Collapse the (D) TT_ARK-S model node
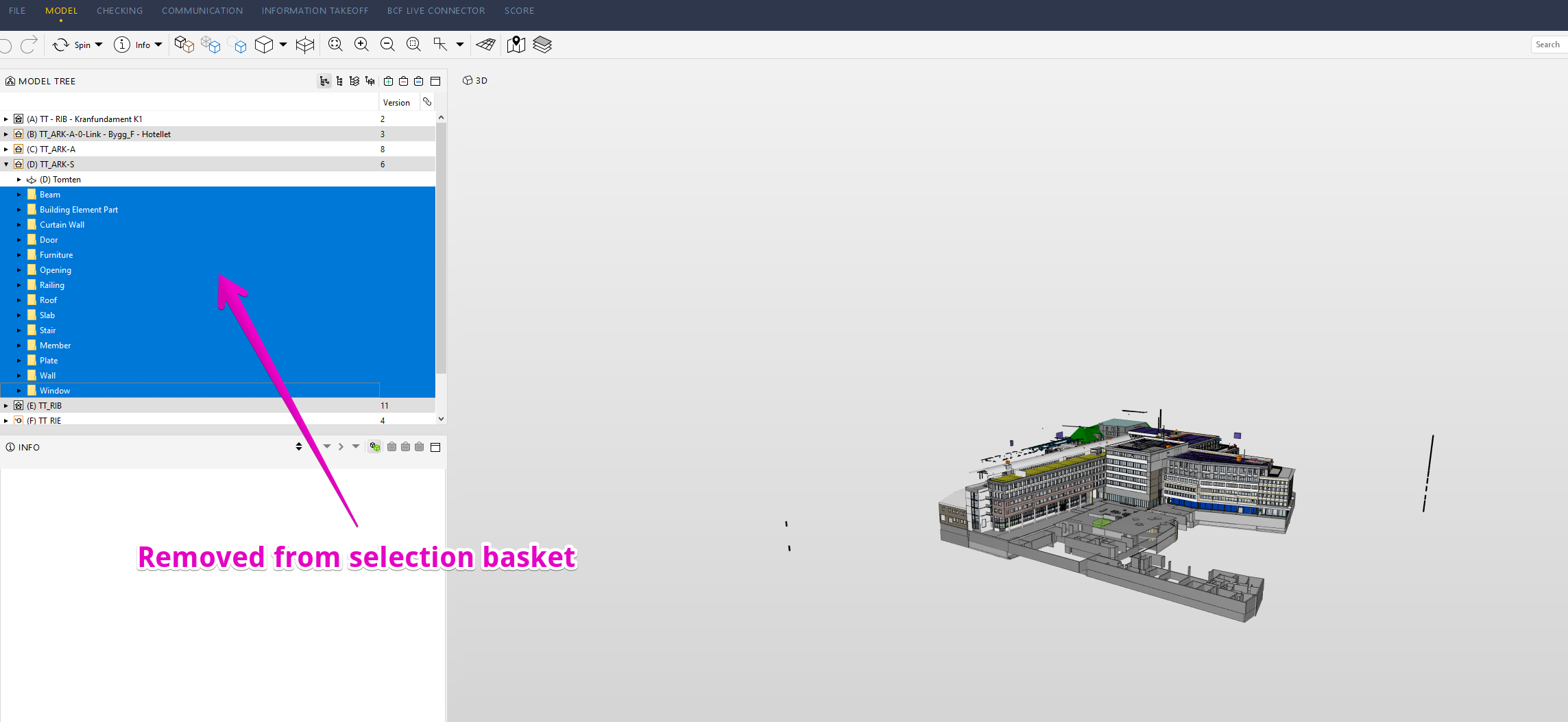The width and height of the screenshot is (1568, 722). coord(6,165)
